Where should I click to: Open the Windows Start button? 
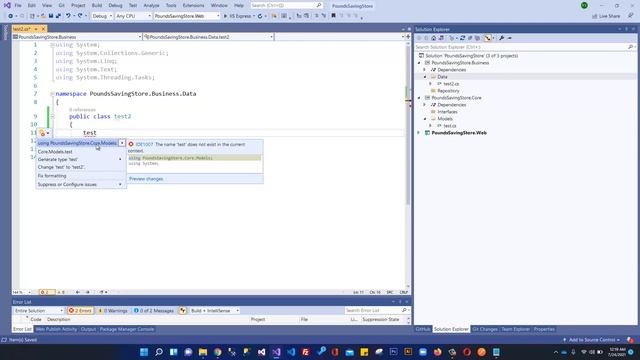click(x=144, y=352)
